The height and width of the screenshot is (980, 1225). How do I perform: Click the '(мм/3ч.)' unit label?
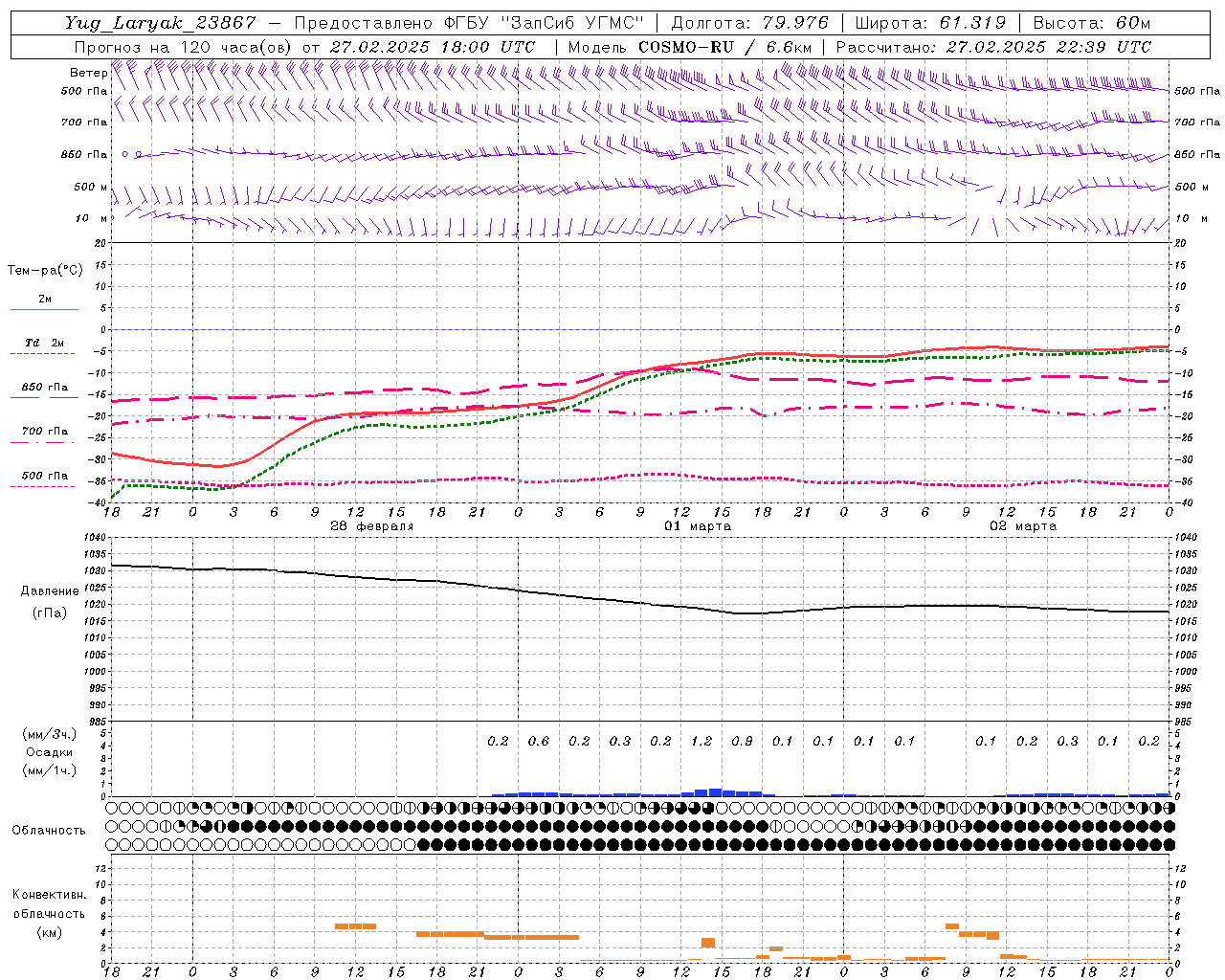tap(50, 734)
